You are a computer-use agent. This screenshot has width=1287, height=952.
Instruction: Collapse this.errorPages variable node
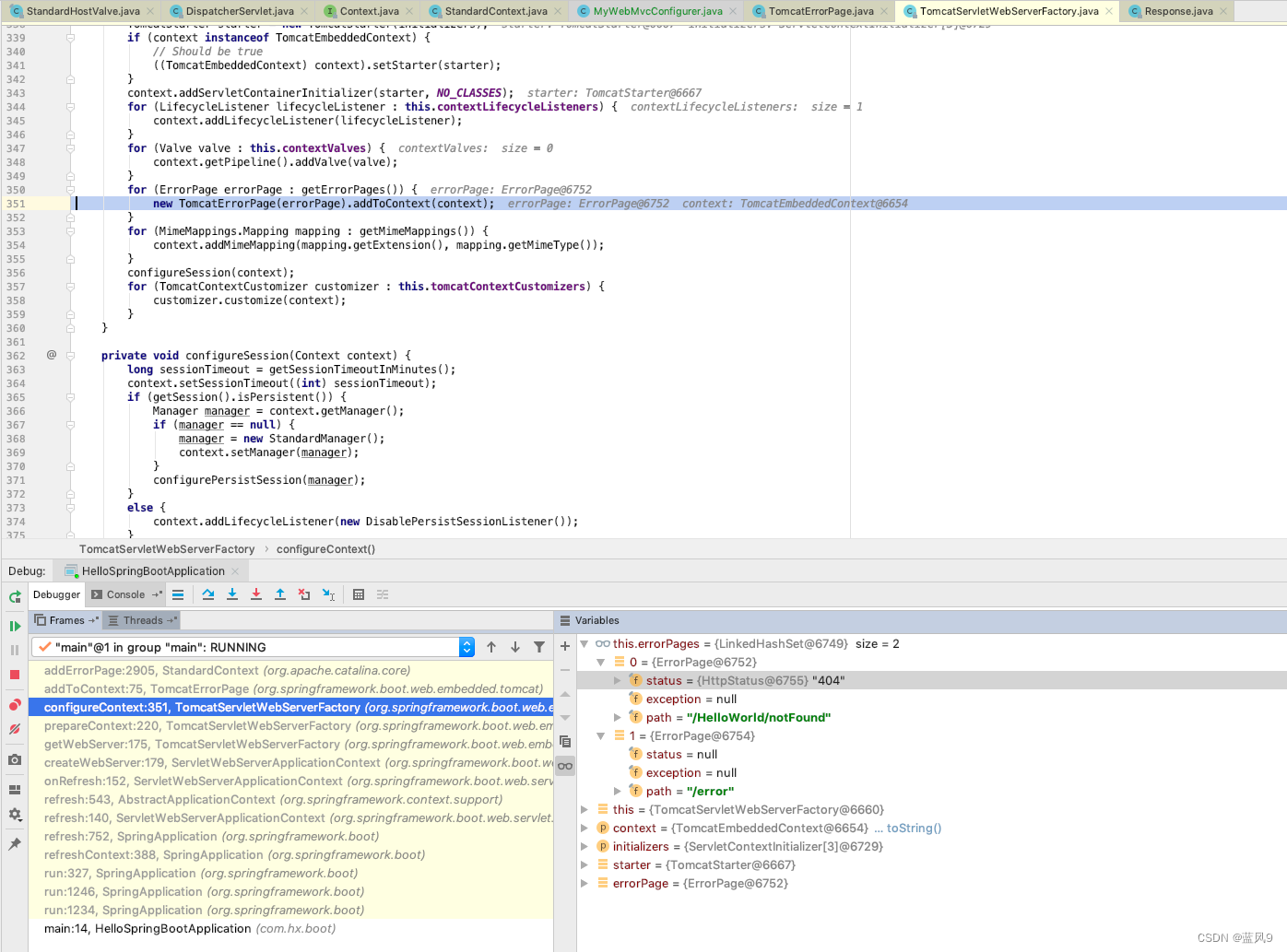click(x=584, y=644)
